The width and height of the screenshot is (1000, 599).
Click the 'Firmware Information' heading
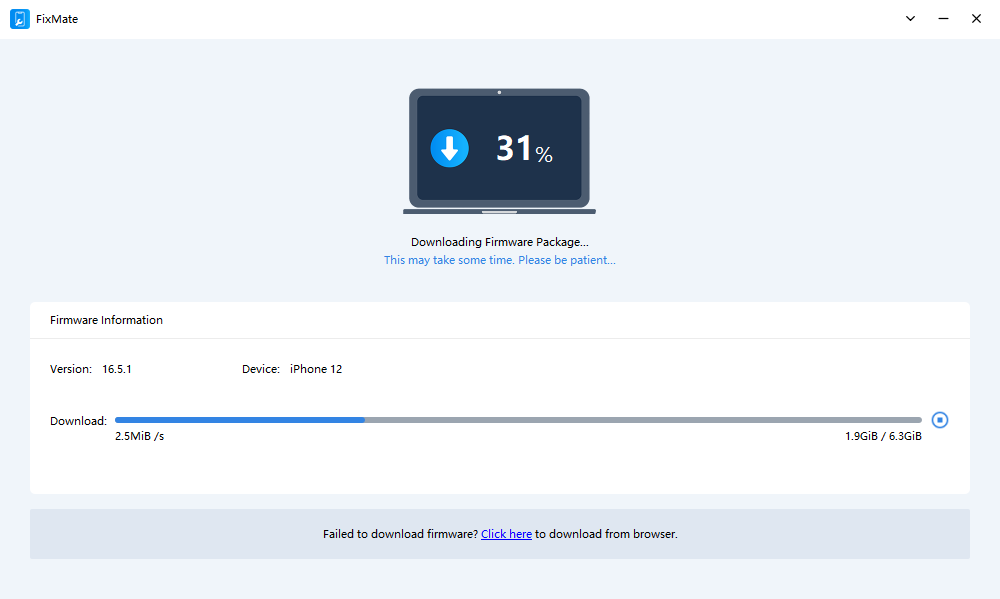(107, 320)
